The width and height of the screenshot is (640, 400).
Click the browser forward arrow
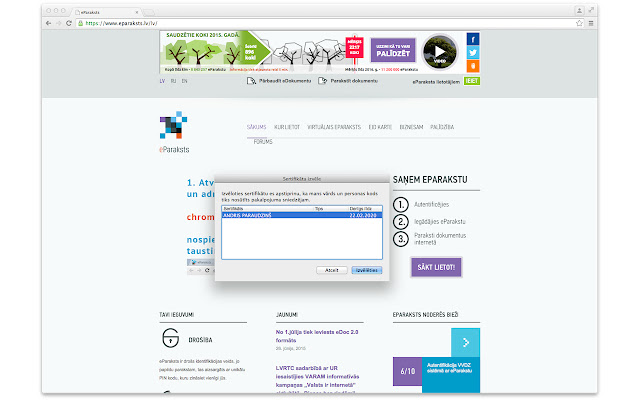[x=59, y=23]
